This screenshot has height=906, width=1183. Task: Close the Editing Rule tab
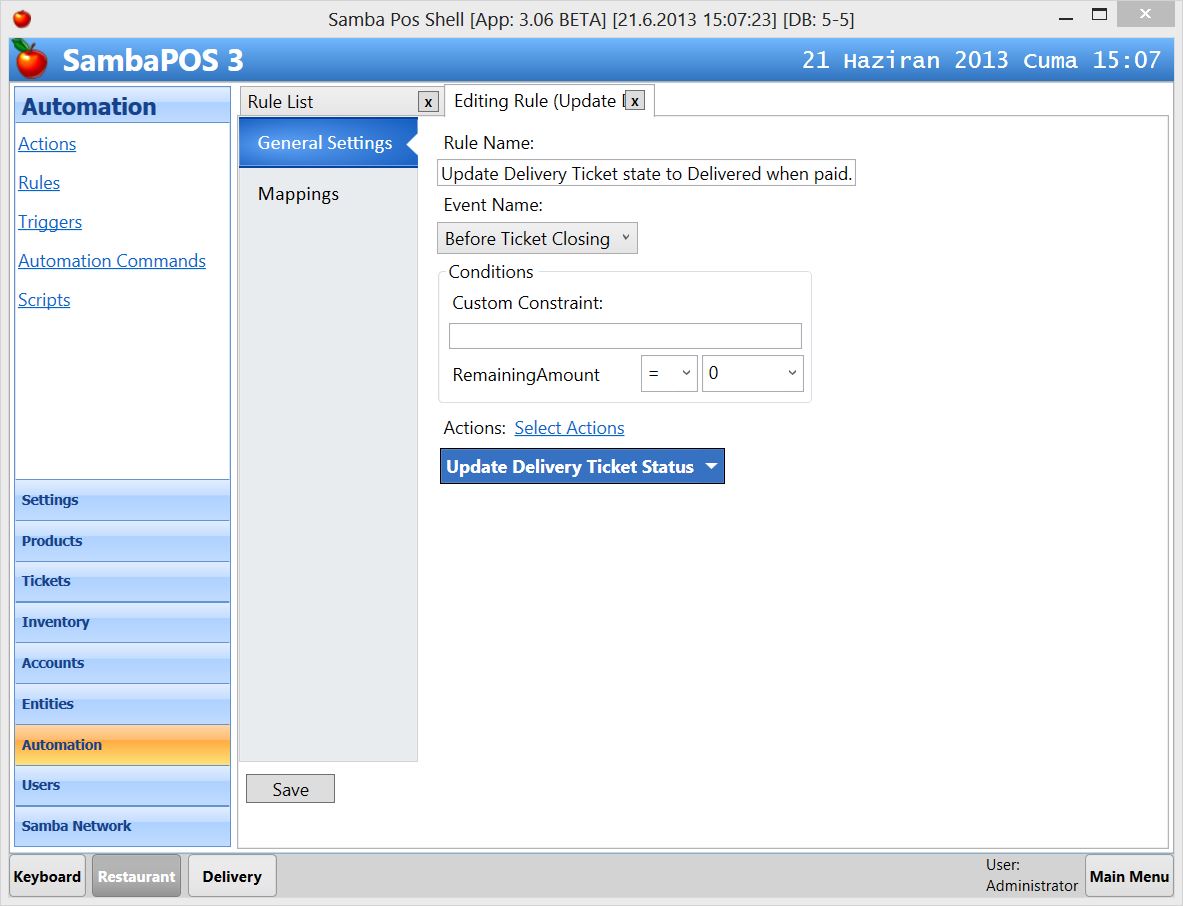point(634,100)
